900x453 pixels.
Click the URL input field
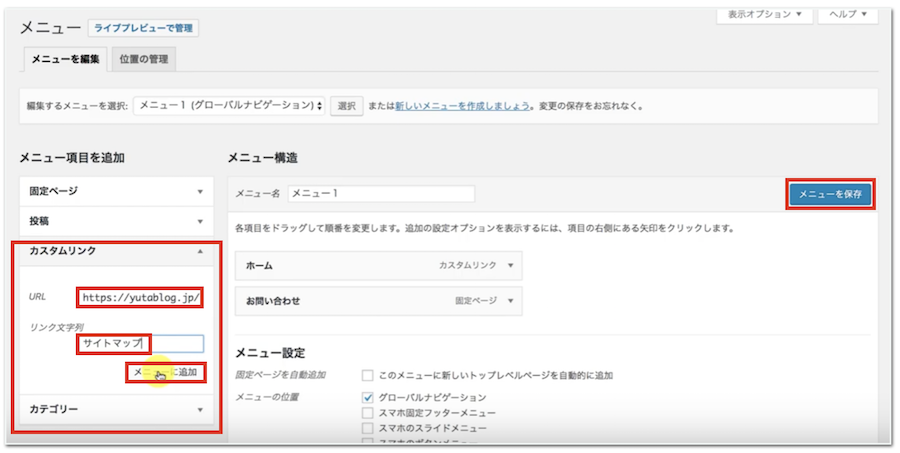click(x=141, y=297)
